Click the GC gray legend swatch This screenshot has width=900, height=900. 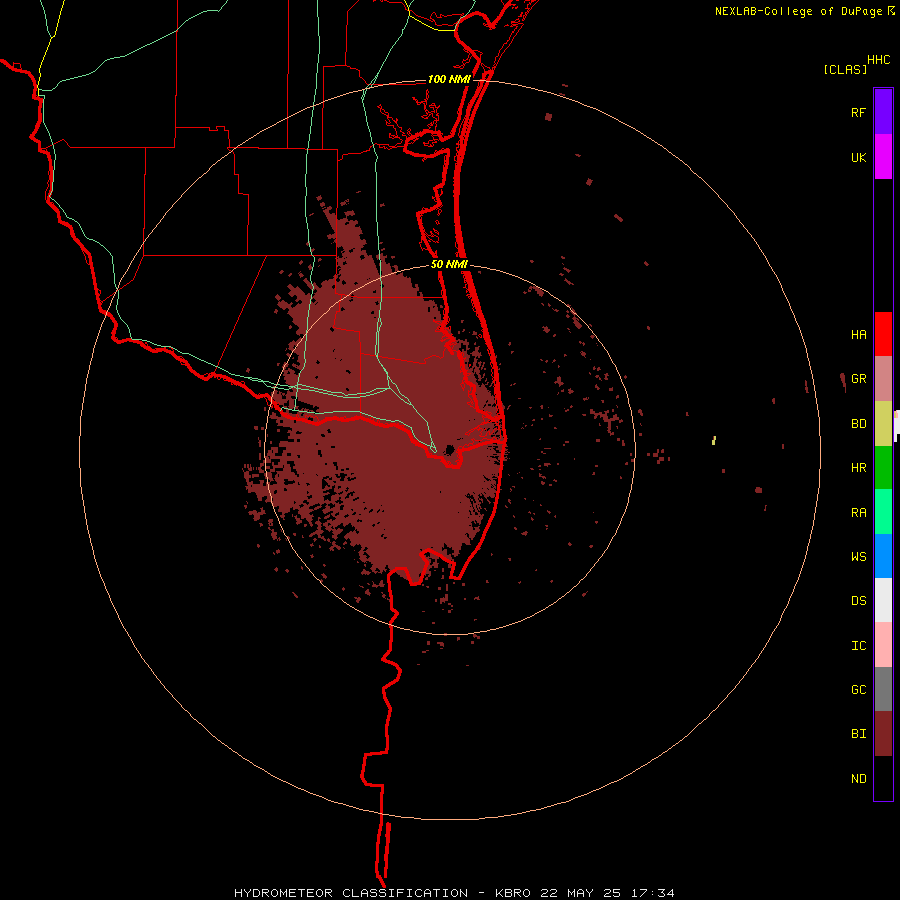pyautogui.click(x=883, y=689)
